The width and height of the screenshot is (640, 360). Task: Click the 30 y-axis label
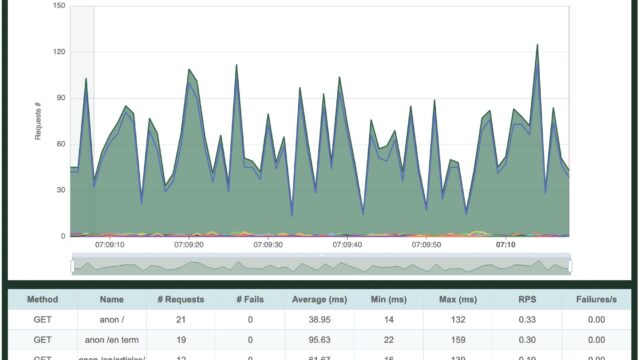click(61, 190)
